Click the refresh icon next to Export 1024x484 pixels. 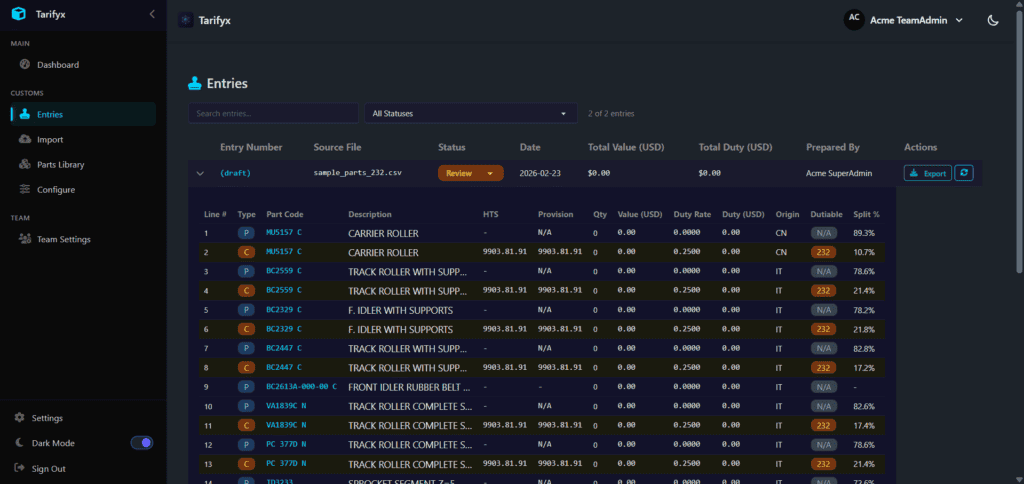964,173
